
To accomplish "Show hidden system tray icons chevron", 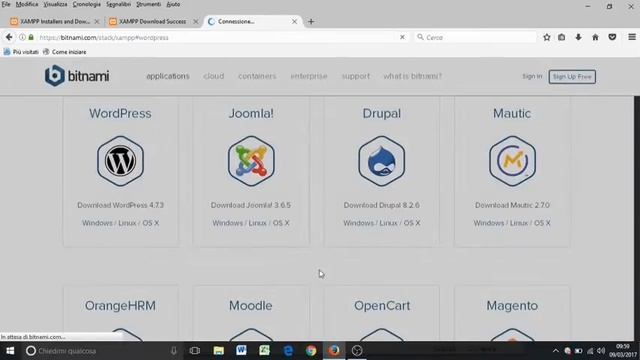I will pyautogui.click(x=556, y=351).
